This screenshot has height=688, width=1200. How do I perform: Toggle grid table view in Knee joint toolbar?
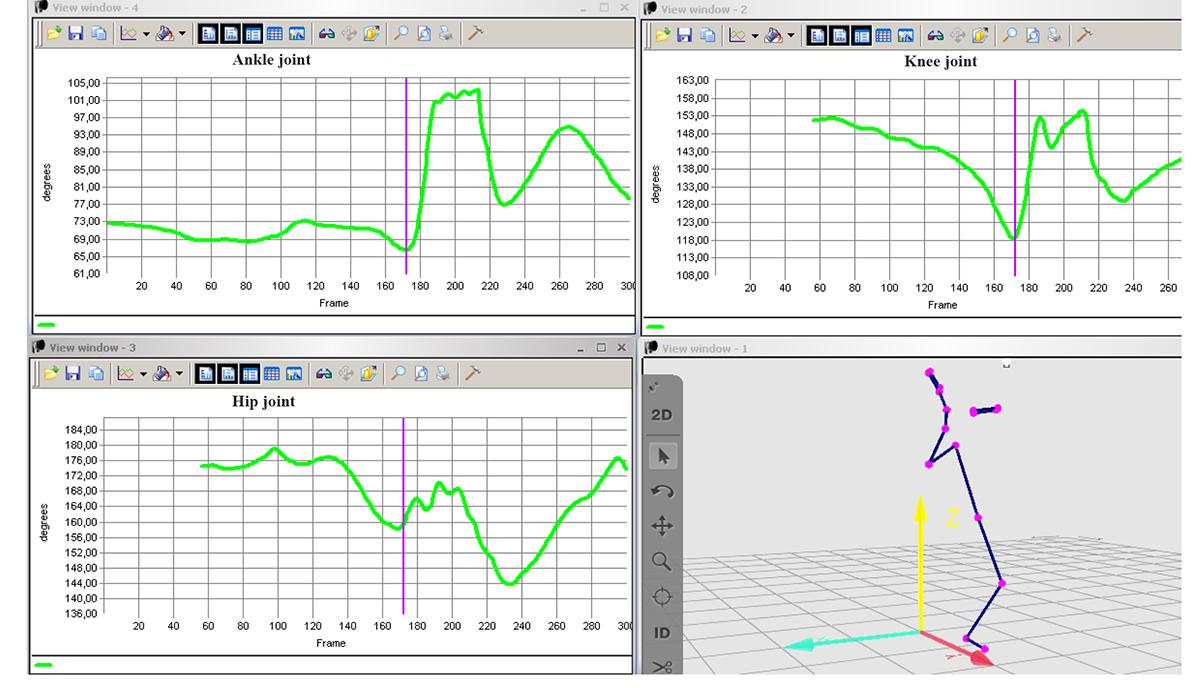click(x=883, y=35)
